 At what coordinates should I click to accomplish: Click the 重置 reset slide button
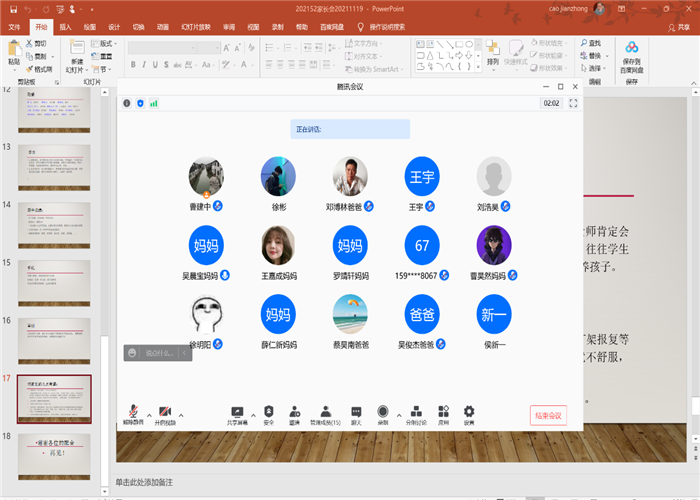(102, 56)
